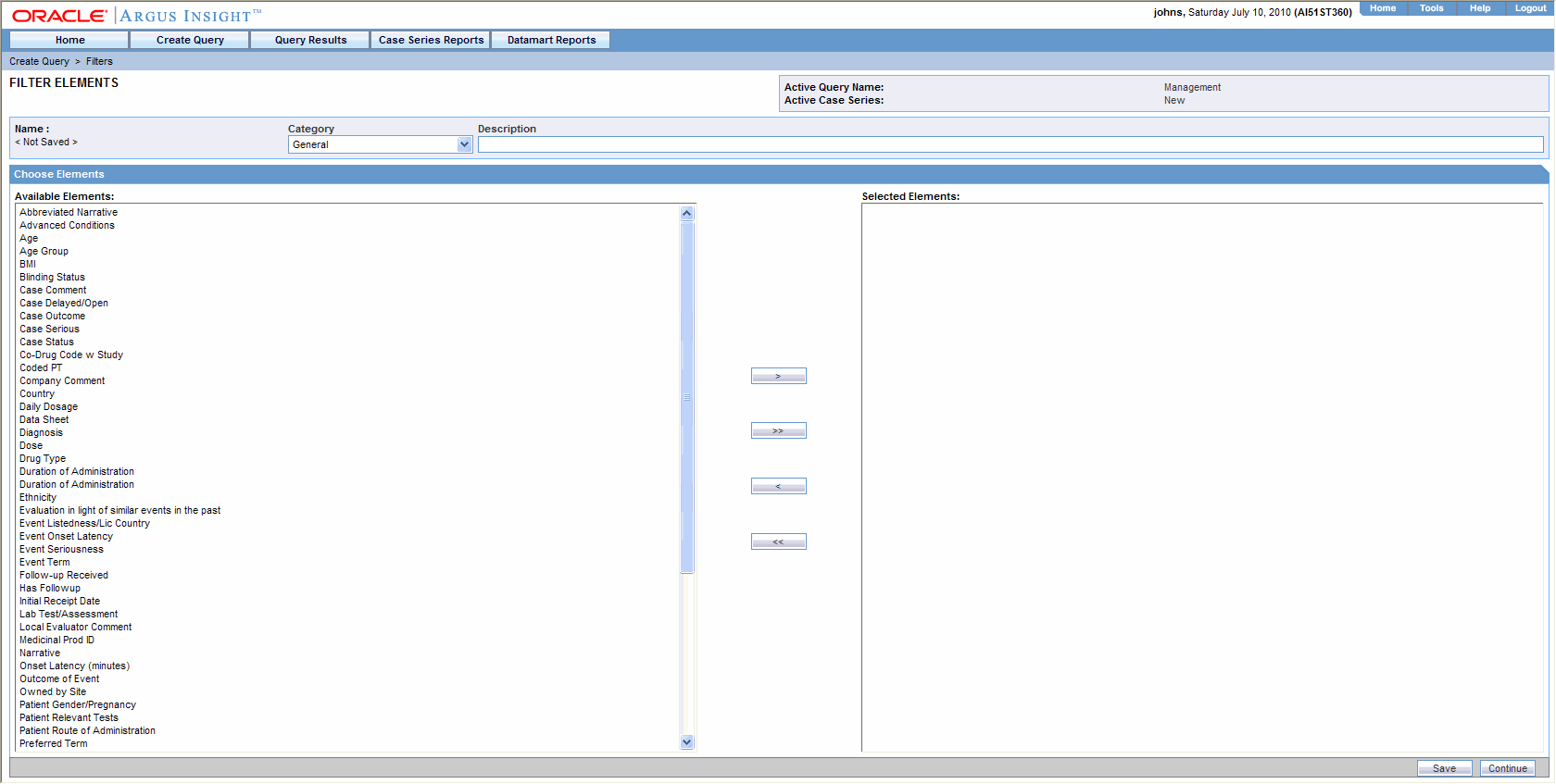The width and height of the screenshot is (1556, 784).
Task: Click the remove selected element left arrow button
Action: pyautogui.click(x=778, y=486)
